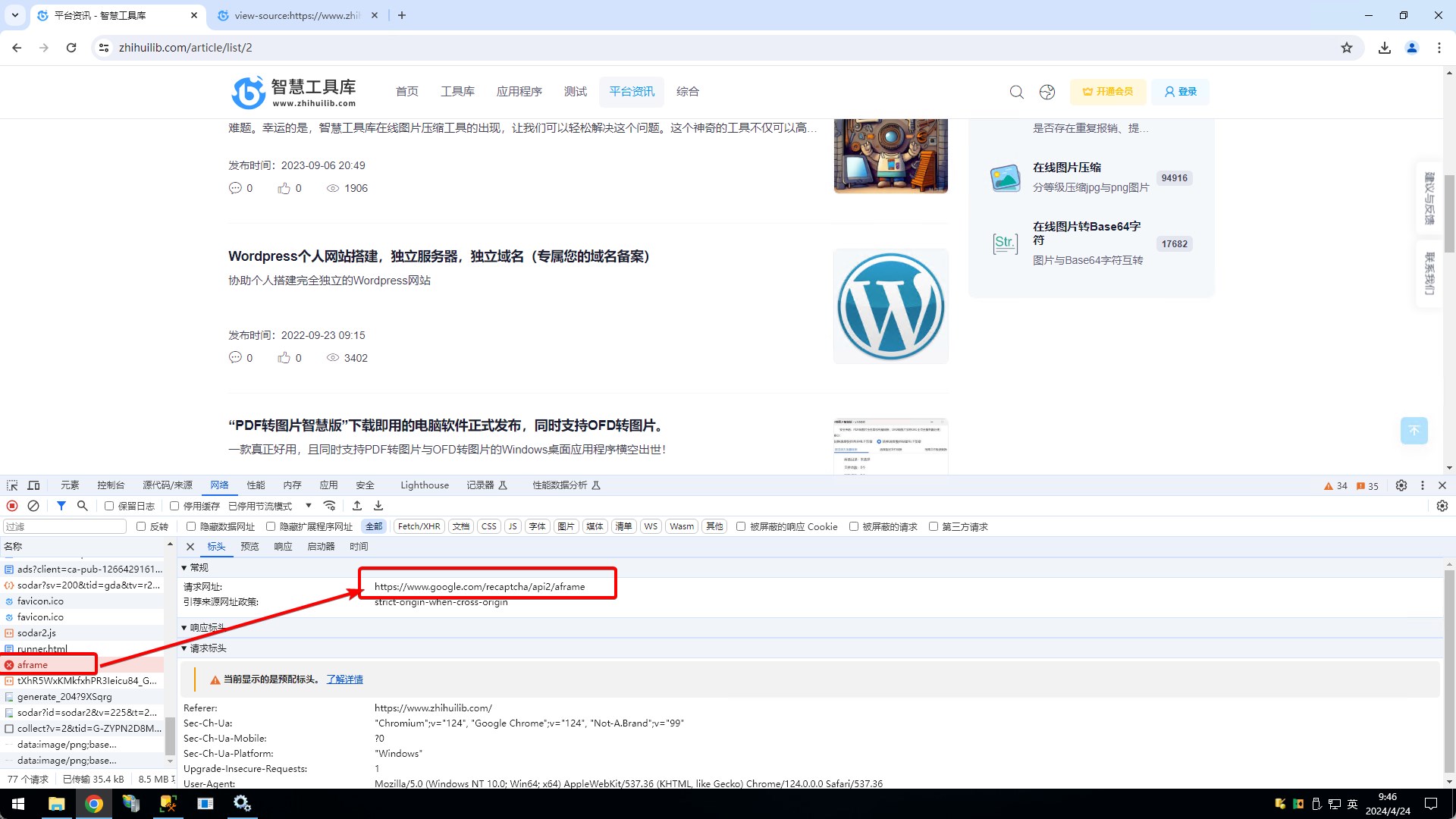Click the export HAR download icon
Screen dimensions: 1456x819
click(378, 506)
